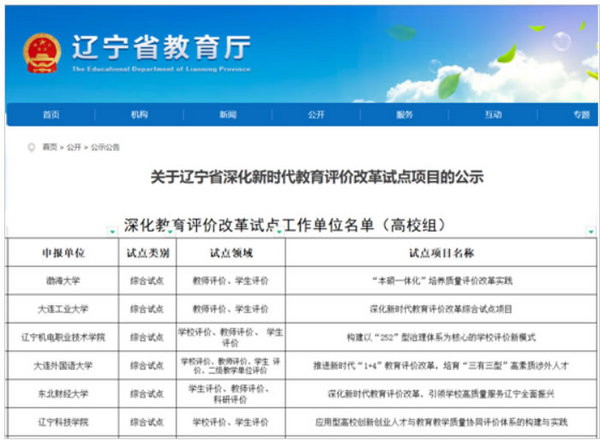Click project name mentioning “1+4”教育评价改革
The width and height of the screenshot is (600, 440).
tap(441, 366)
